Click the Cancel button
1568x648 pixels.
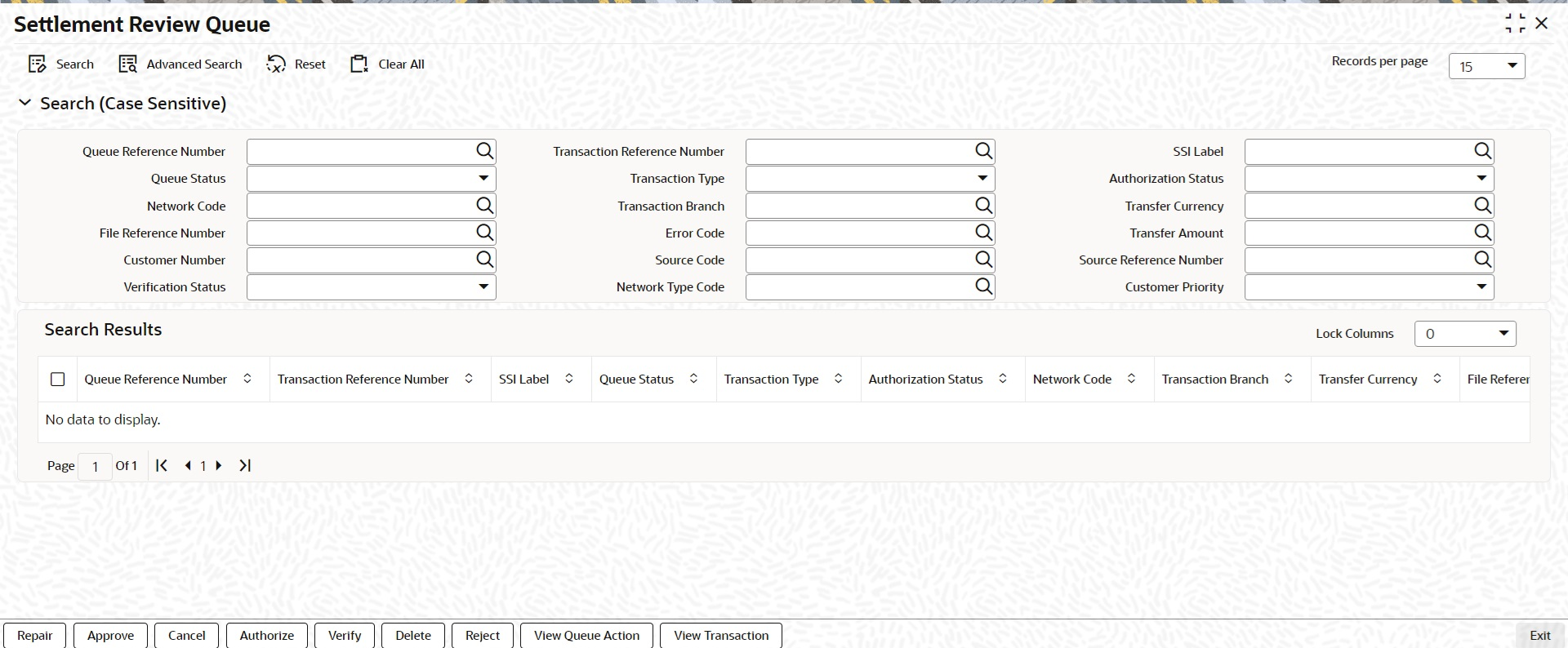click(x=187, y=636)
